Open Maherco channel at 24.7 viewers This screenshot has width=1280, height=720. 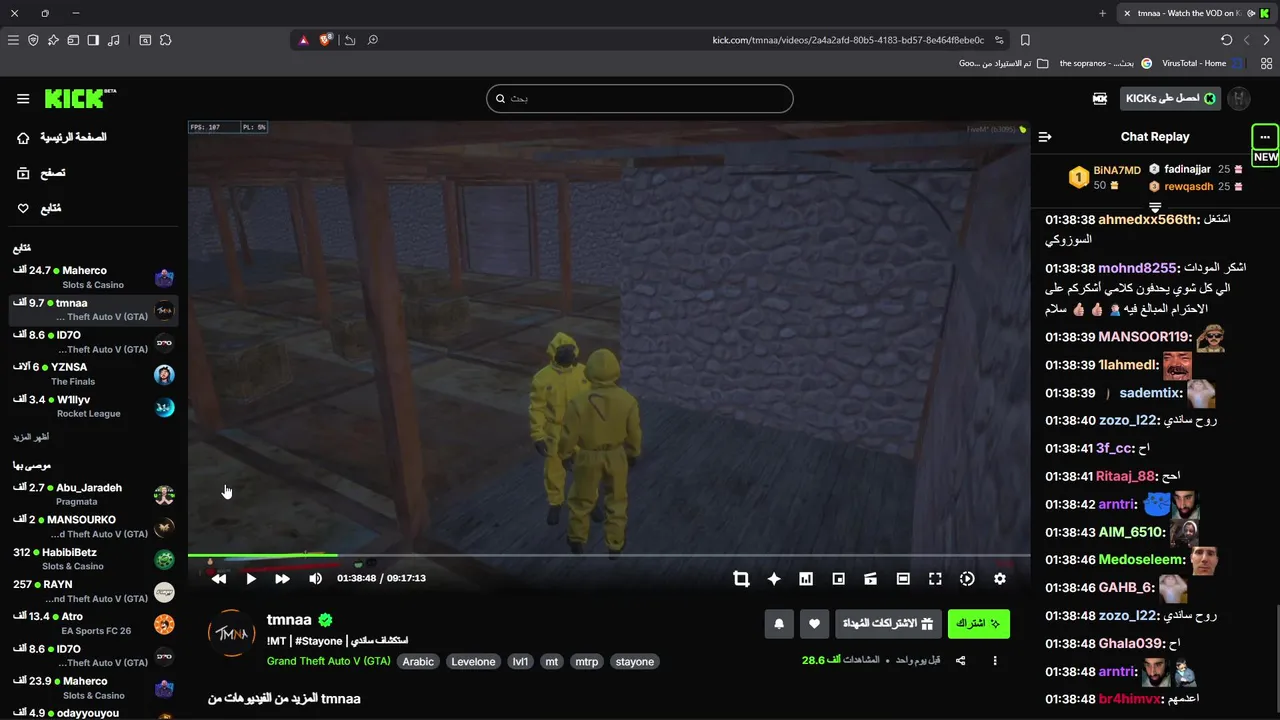click(94, 277)
